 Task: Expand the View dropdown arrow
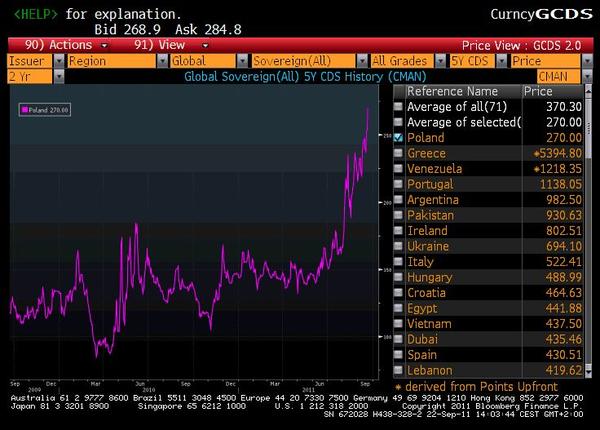coord(205,46)
